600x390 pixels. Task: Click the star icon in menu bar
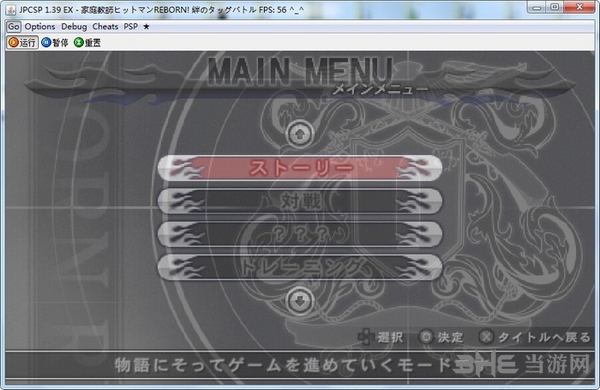pos(146,26)
